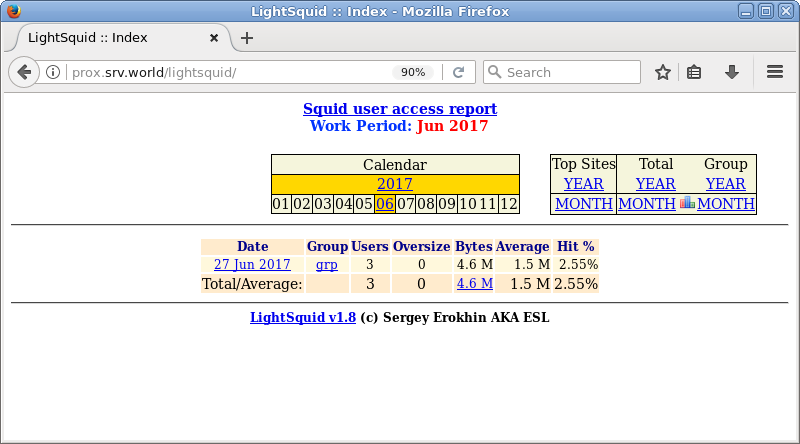The width and height of the screenshot is (800, 444).
Task: Click calendar month cell 11
Action: tap(488, 204)
